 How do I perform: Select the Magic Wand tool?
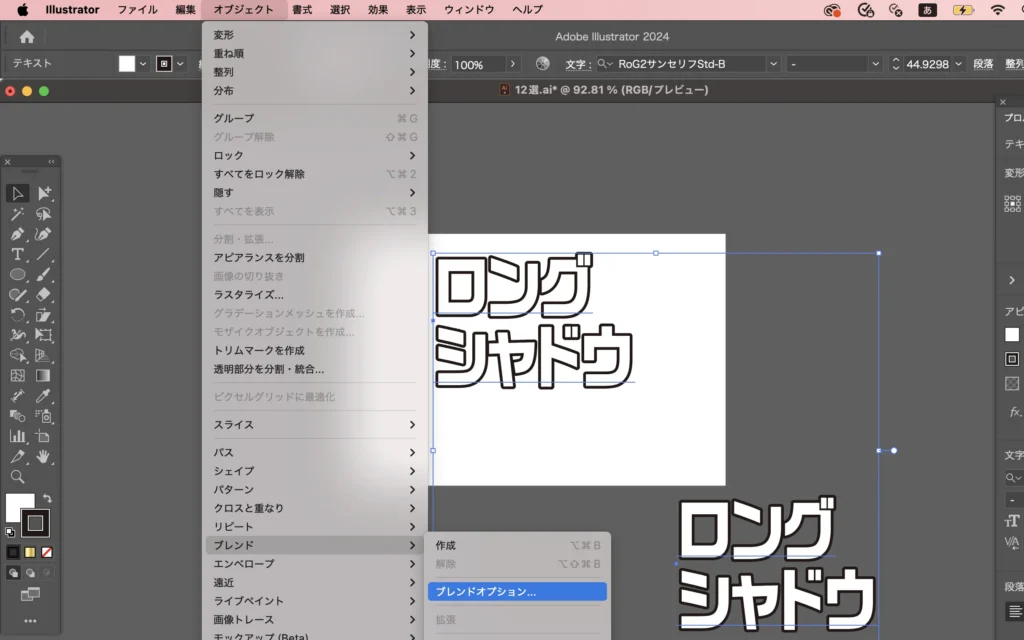coord(18,214)
